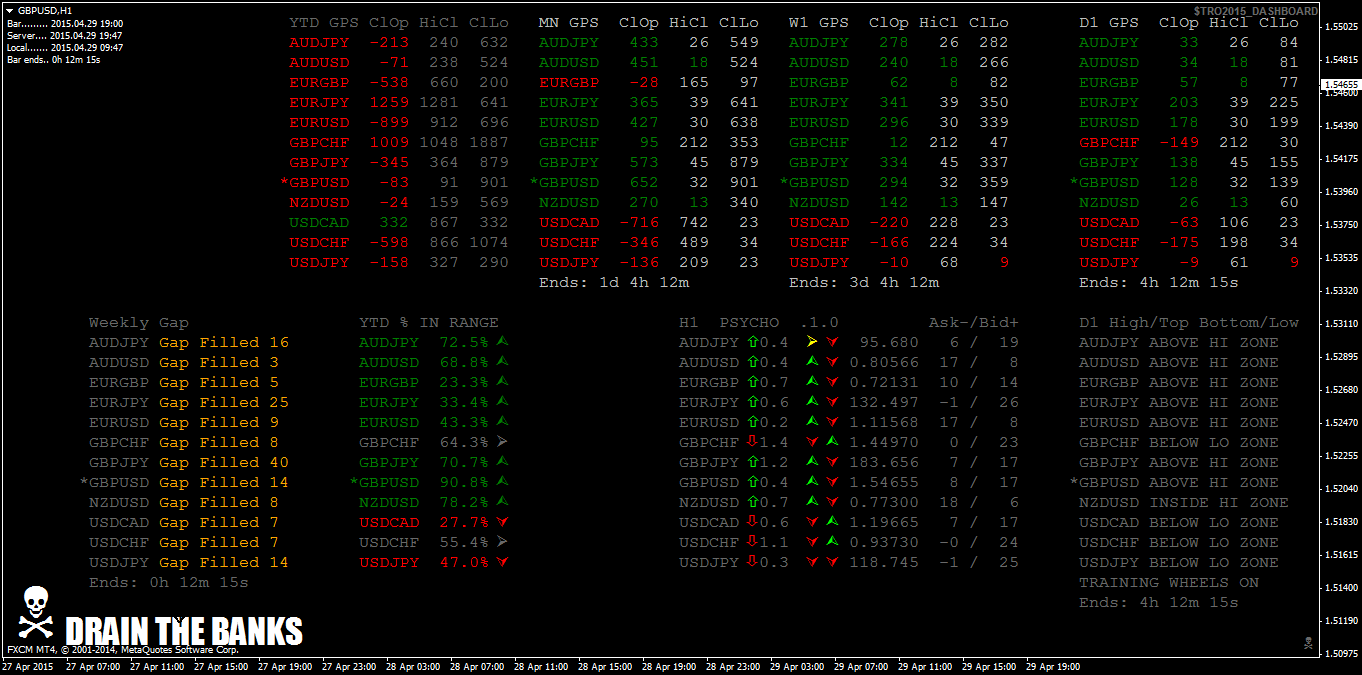Image resolution: width=1362 pixels, height=675 pixels.
Task: Click 'GBPCHF BELOW LO ZONE' row
Action: tap(1179, 442)
